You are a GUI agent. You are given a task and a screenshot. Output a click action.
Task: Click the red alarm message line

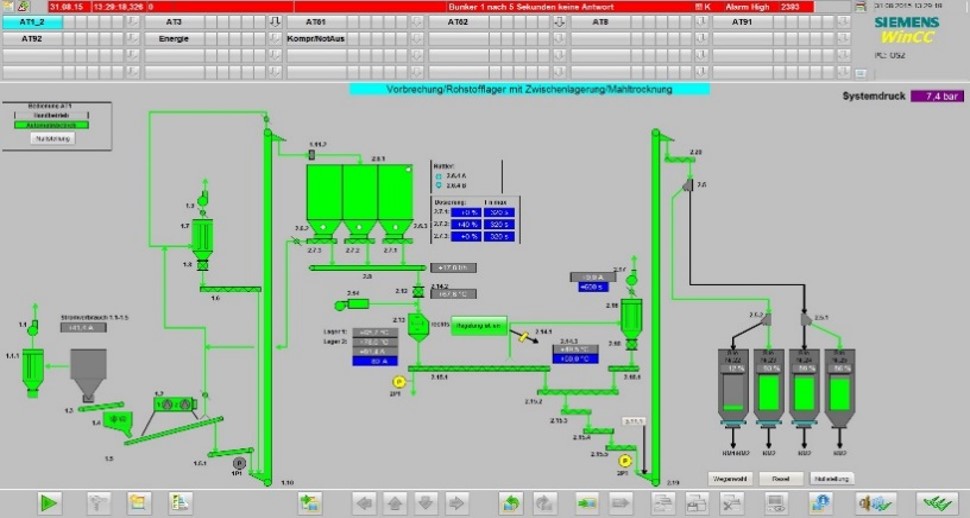click(430, 7)
